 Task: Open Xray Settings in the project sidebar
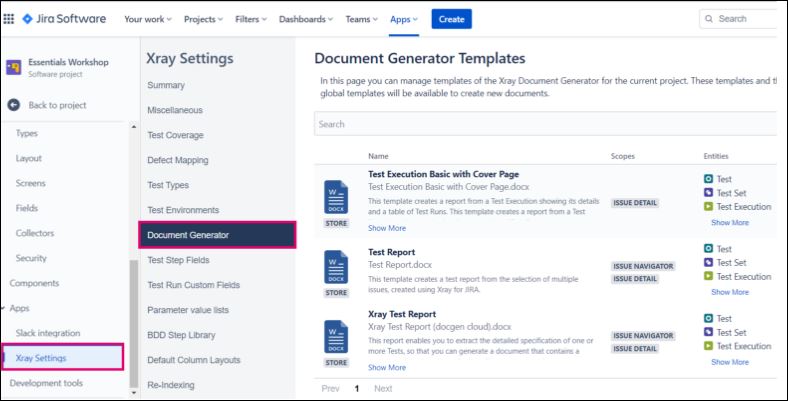point(62,357)
